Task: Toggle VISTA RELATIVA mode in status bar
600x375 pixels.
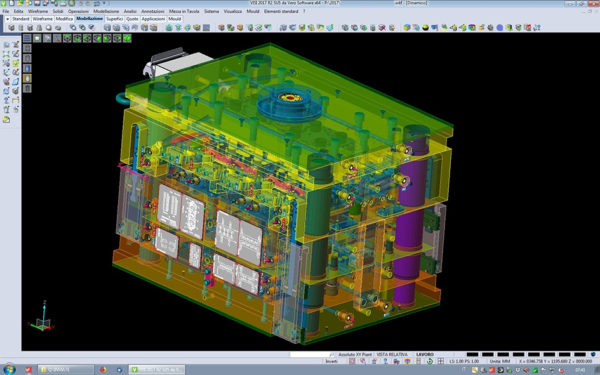Action: tap(392, 354)
